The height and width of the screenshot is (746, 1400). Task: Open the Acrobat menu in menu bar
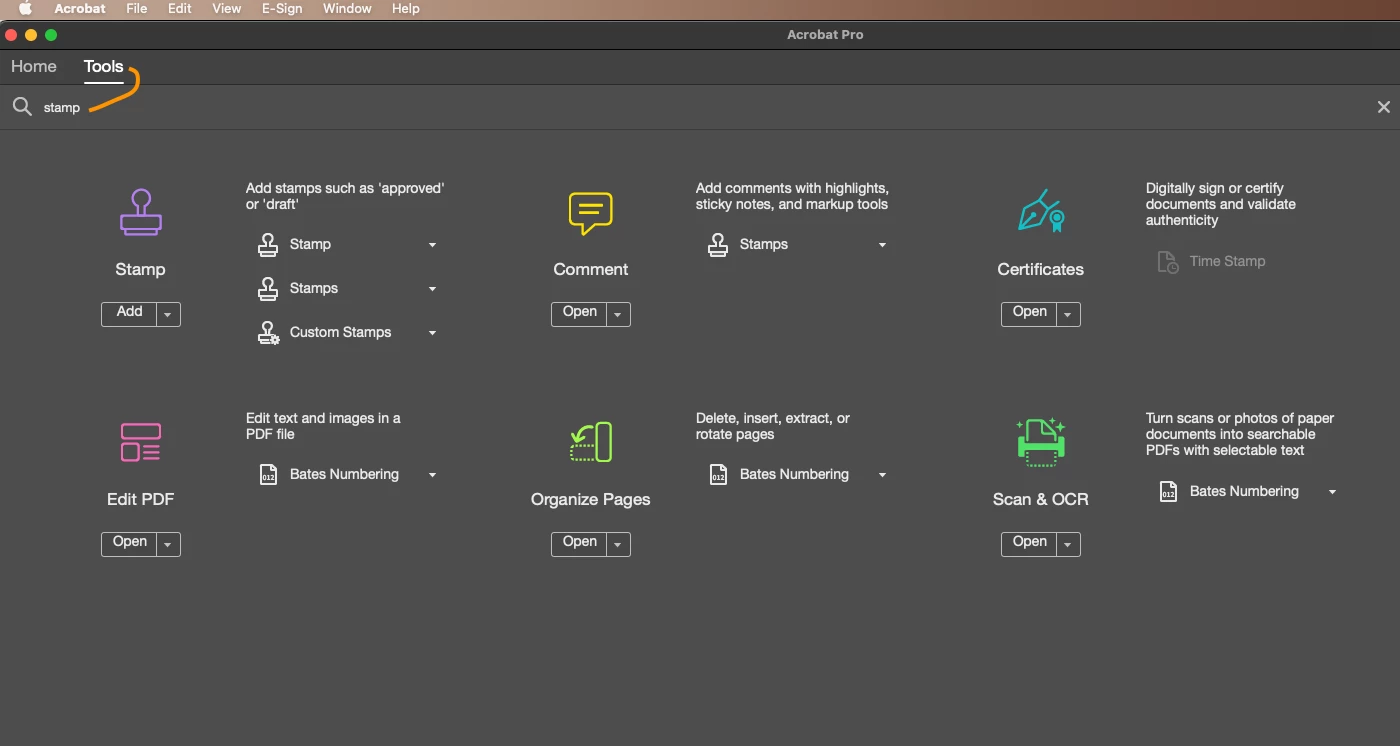pyautogui.click(x=80, y=8)
